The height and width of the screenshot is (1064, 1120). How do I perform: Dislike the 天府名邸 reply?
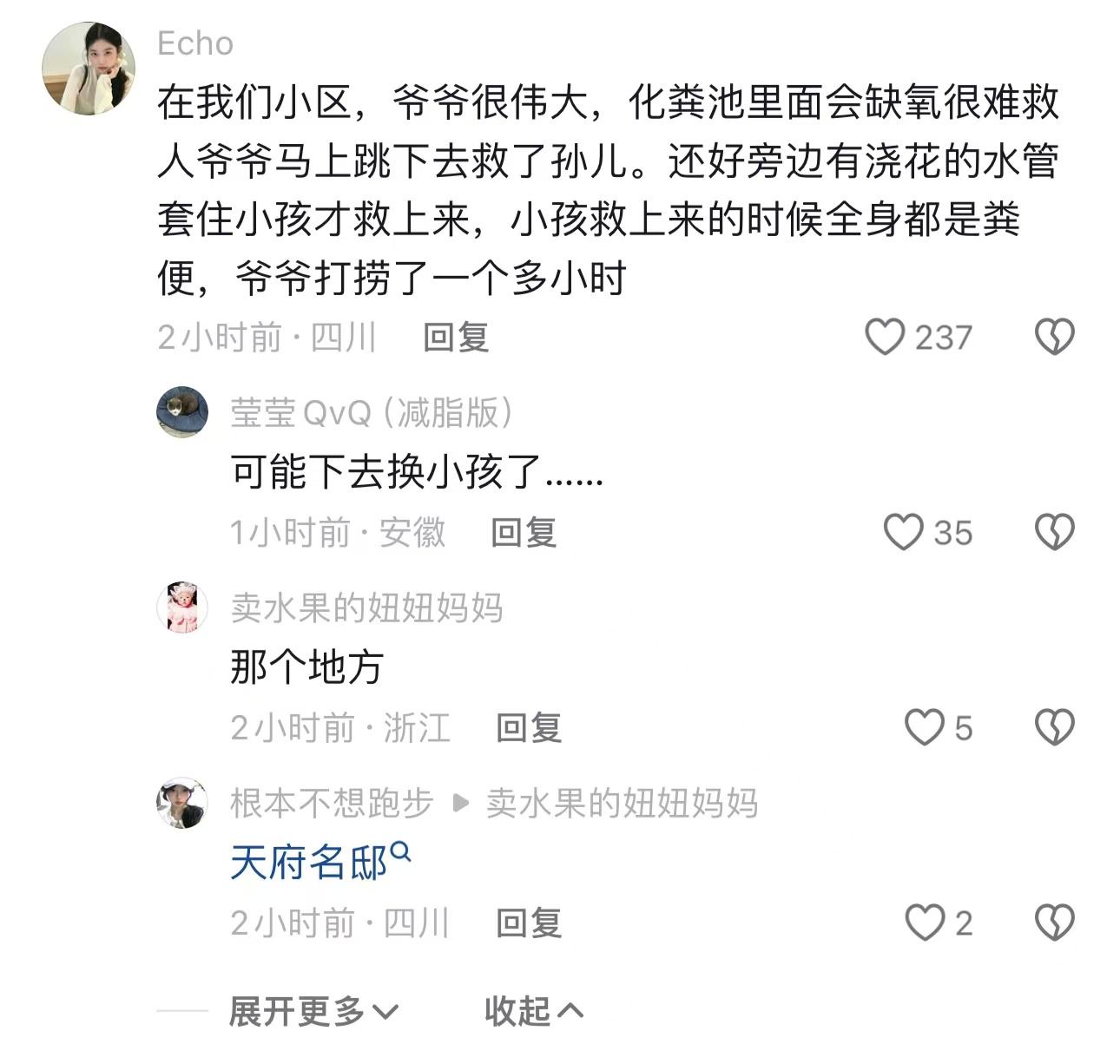click(x=1055, y=923)
